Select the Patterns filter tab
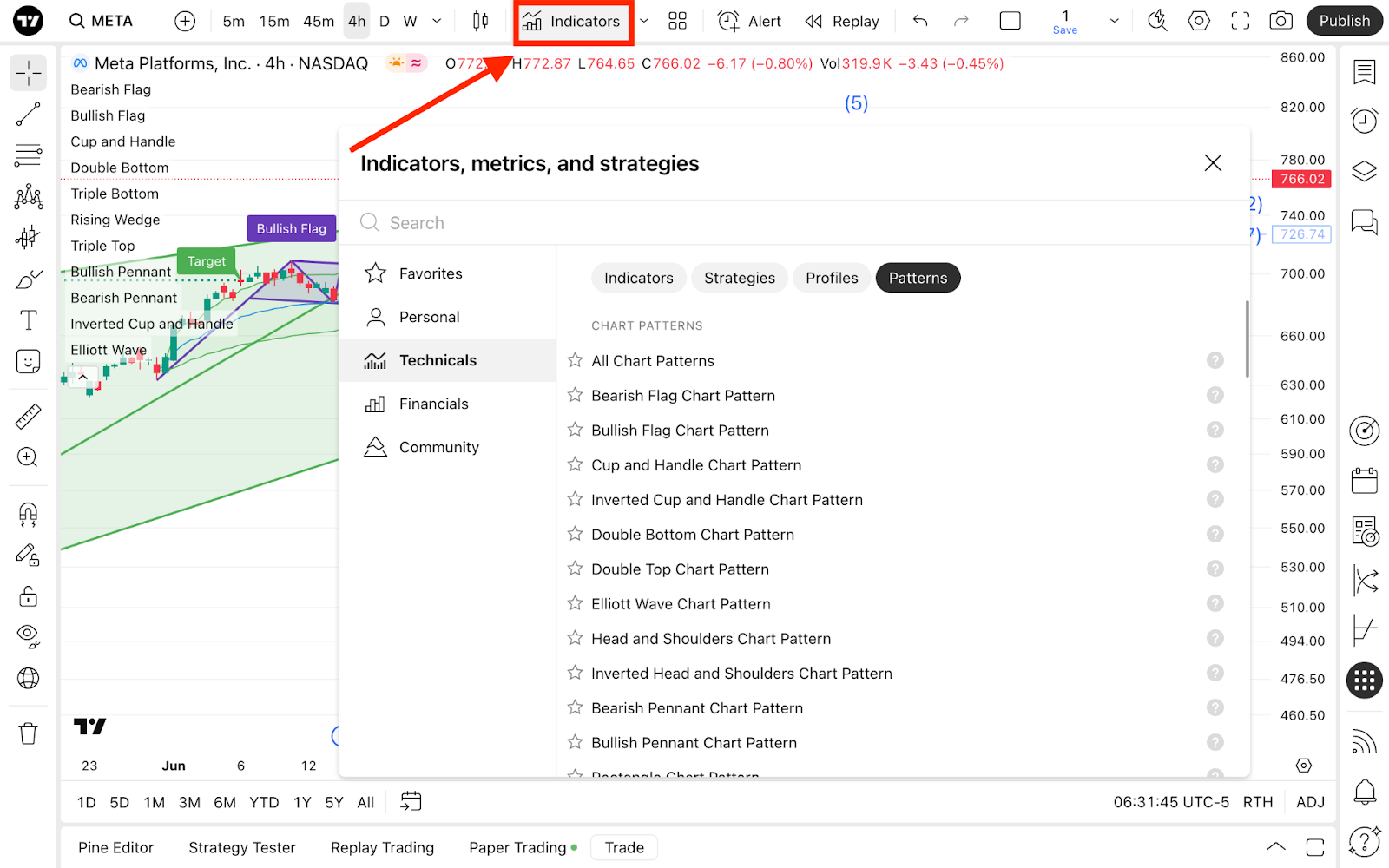 tap(918, 278)
